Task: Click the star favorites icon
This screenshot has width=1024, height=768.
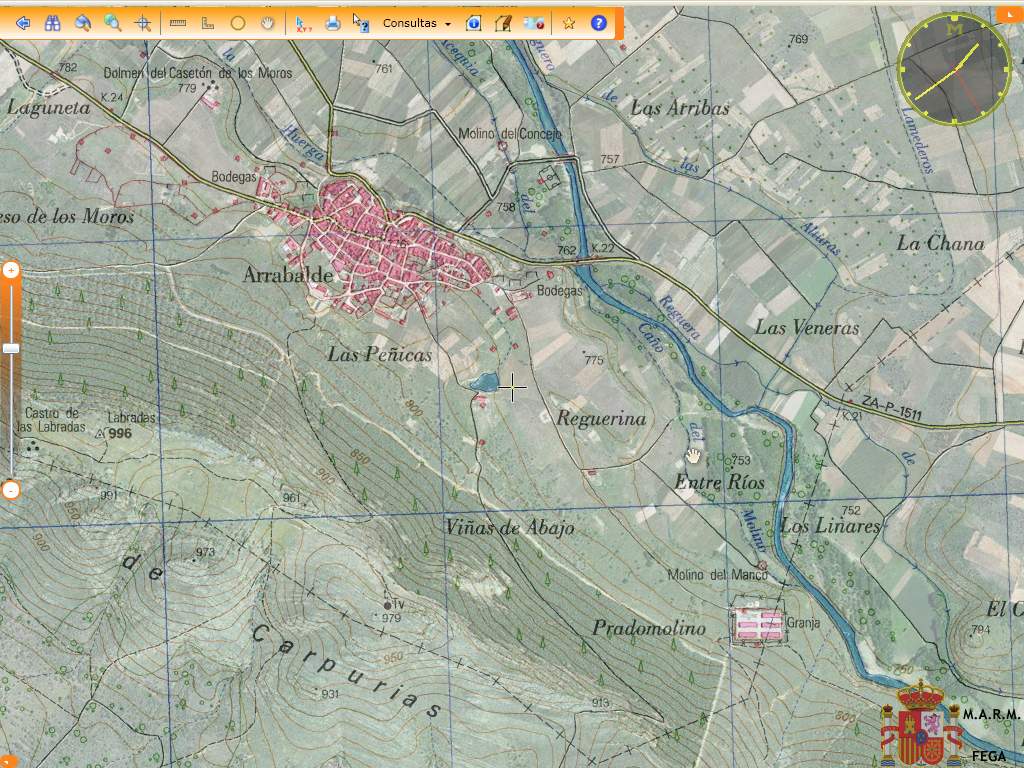Action: pos(569,23)
